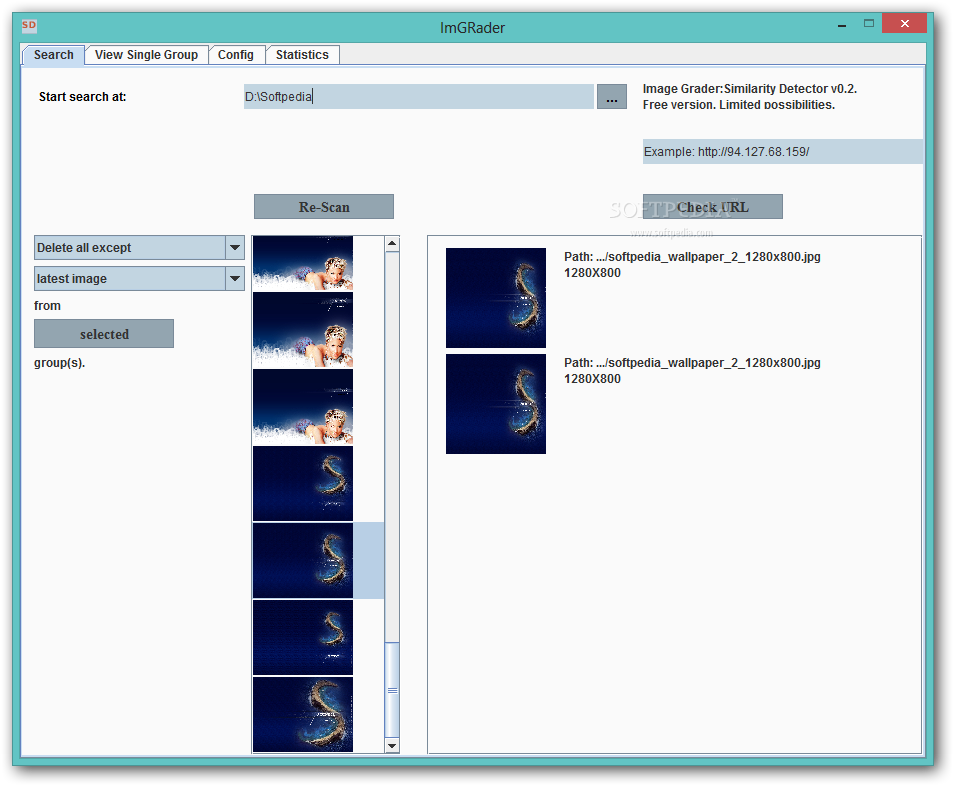
Task: Click the 'selected' groups button
Action: point(104,334)
